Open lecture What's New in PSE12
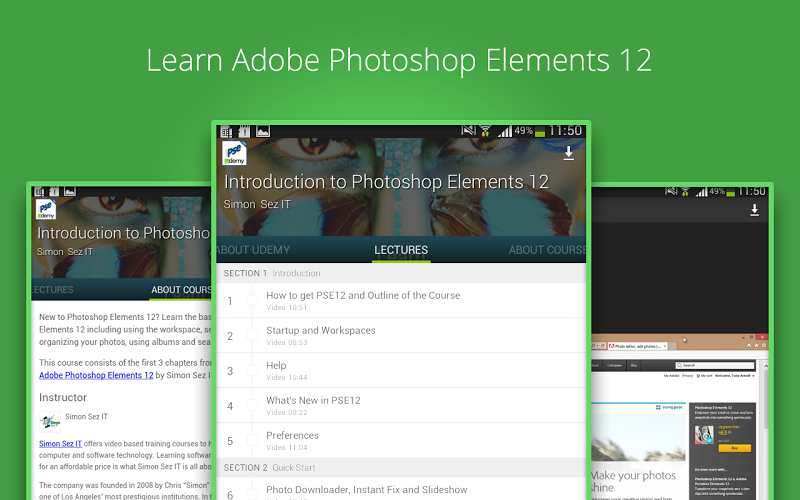Screen dimensions: 800x500 401,406
